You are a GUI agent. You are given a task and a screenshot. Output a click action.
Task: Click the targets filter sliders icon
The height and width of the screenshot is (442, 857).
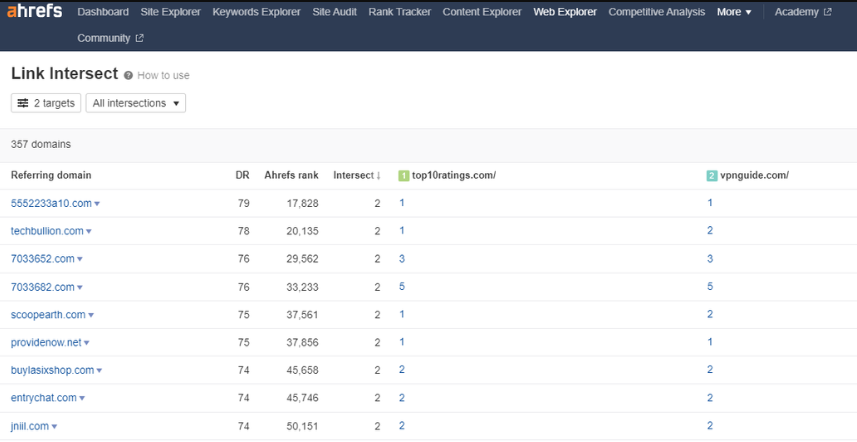[23, 103]
